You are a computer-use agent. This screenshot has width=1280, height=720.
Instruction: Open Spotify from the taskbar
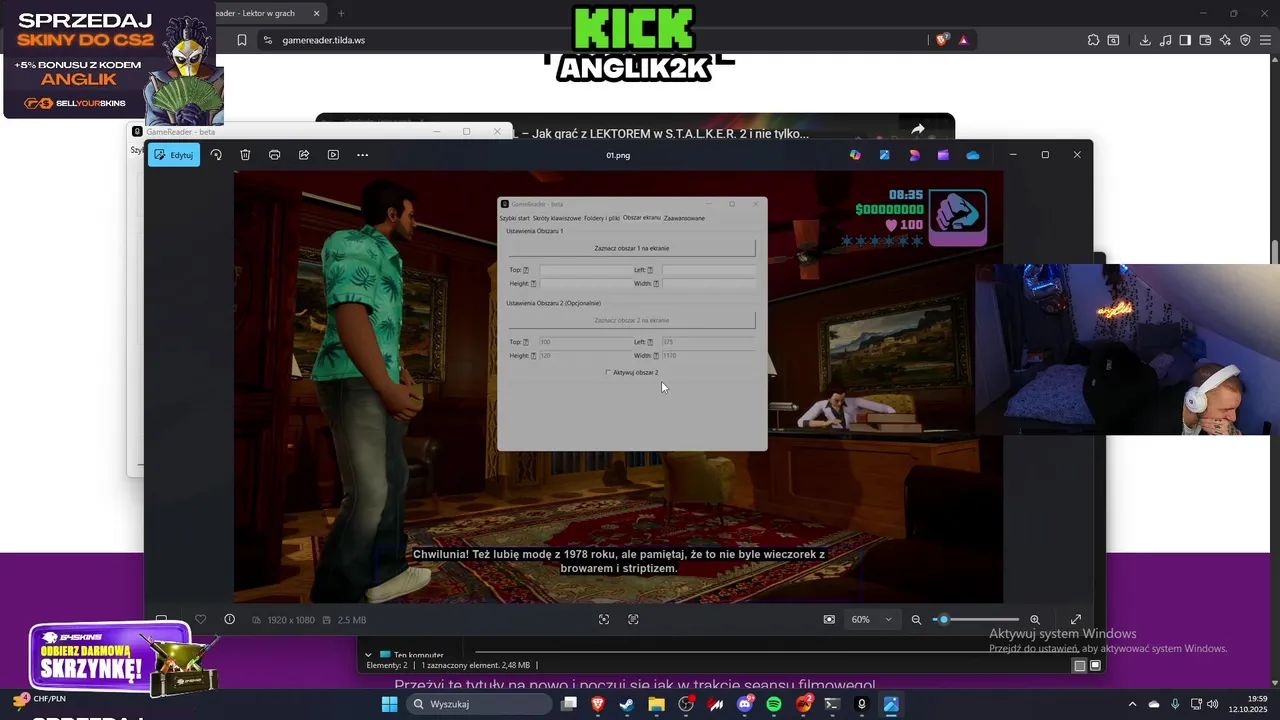pos(774,704)
